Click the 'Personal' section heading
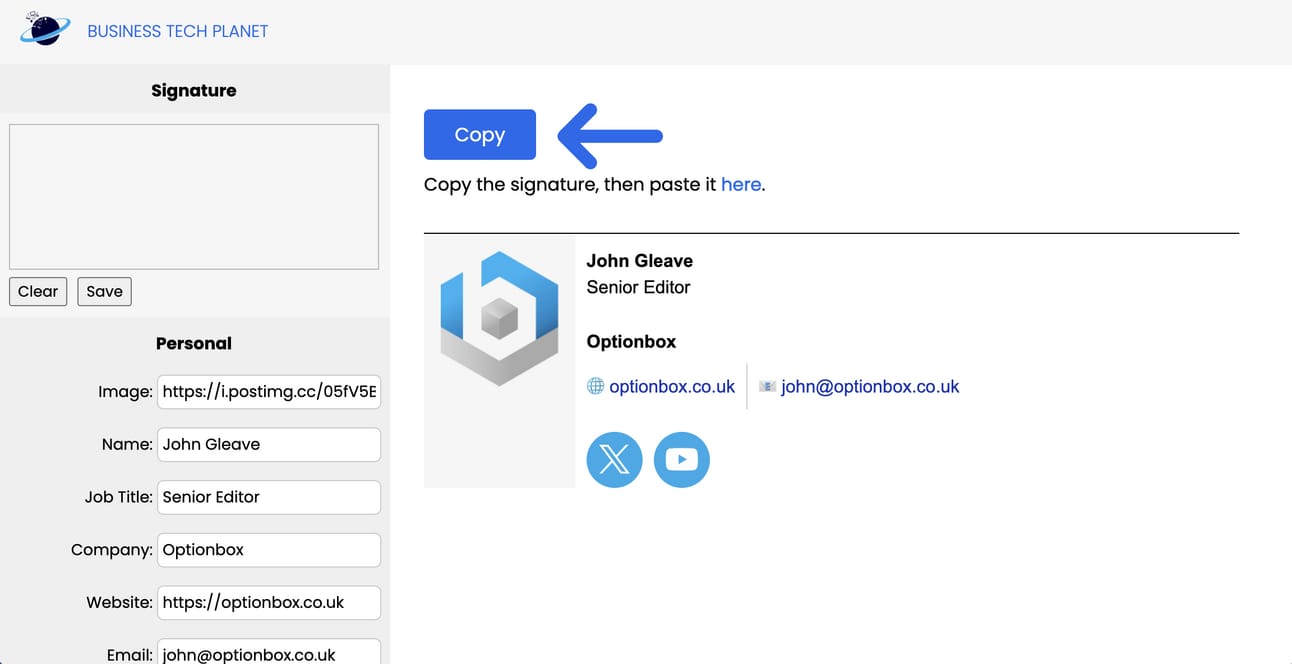Viewport: 1292px width, 664px height. 194,343
